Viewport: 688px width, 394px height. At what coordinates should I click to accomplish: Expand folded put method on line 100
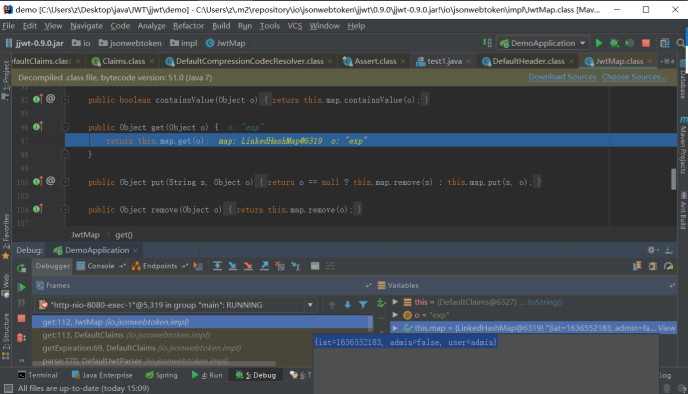pos(65,182)
